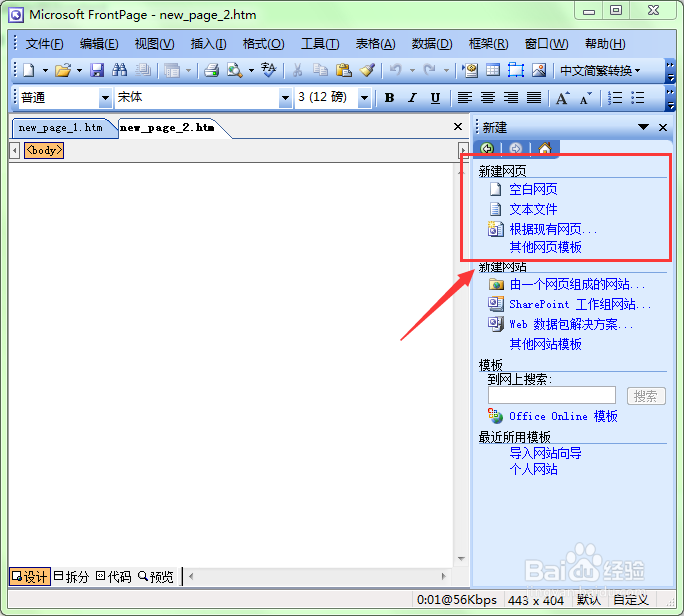684x616 pixels.
Task: Click the Preview in browser icon
Action: (234, 70)
